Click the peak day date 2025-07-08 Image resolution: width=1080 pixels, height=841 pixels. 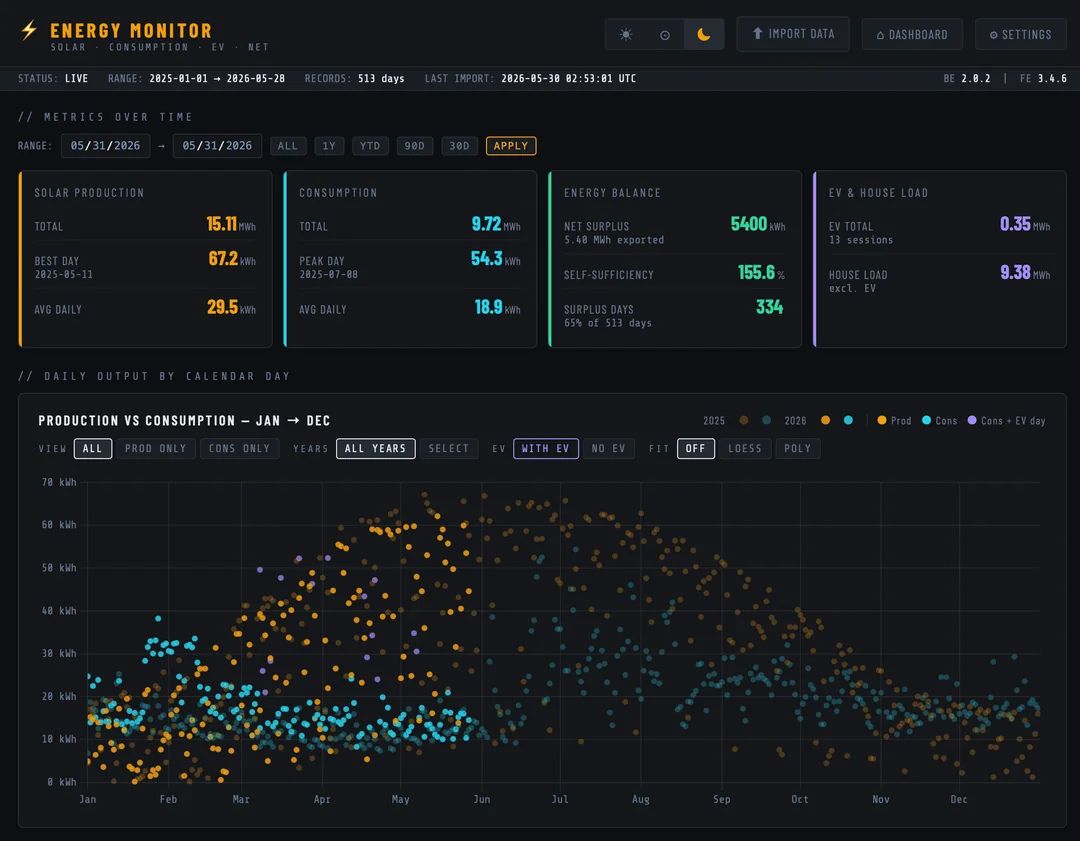tap(329, 275)
